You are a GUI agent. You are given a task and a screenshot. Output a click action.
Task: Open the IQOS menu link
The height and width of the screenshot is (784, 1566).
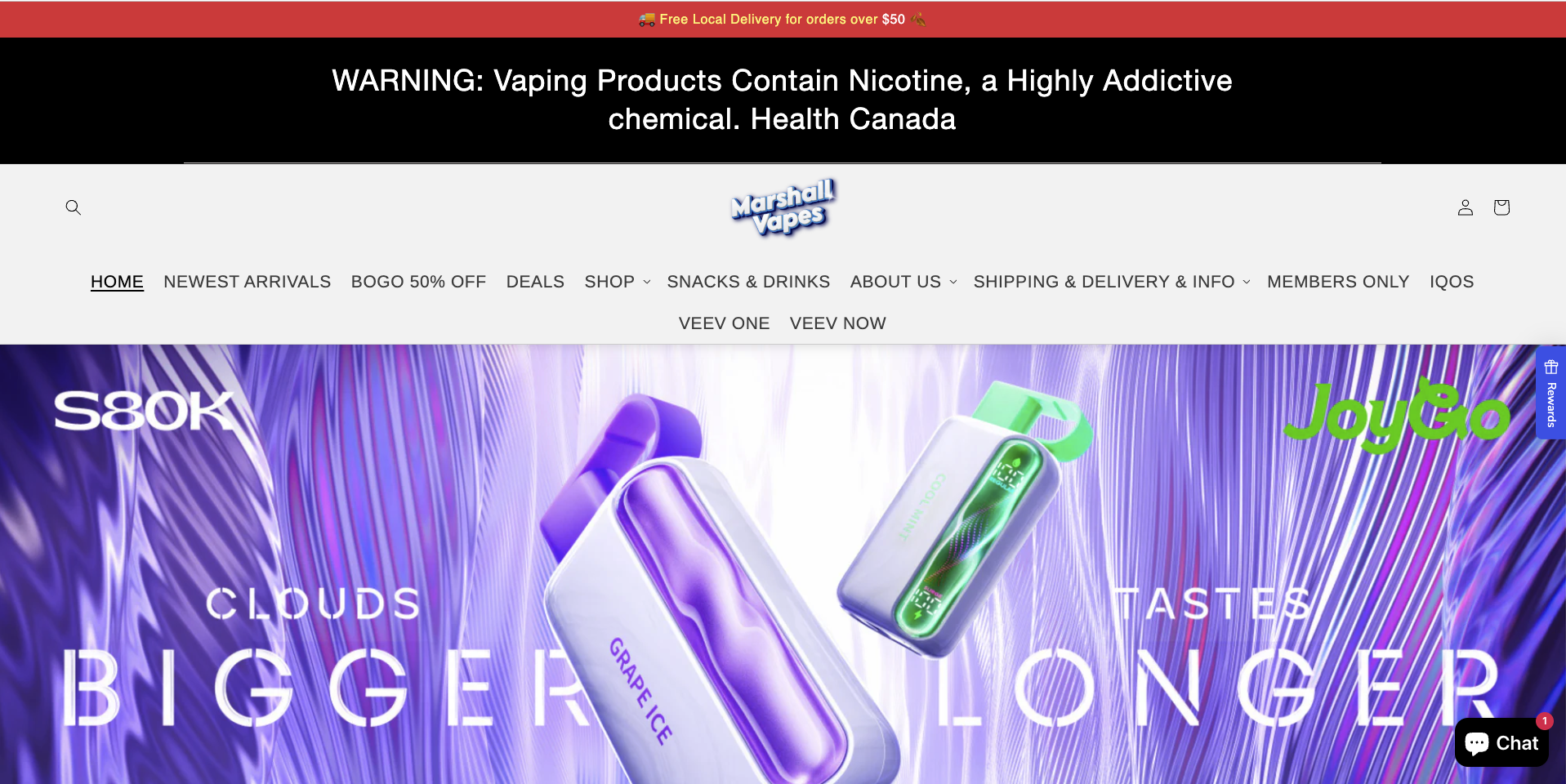pyautogui.click(x=1452, y=282)
